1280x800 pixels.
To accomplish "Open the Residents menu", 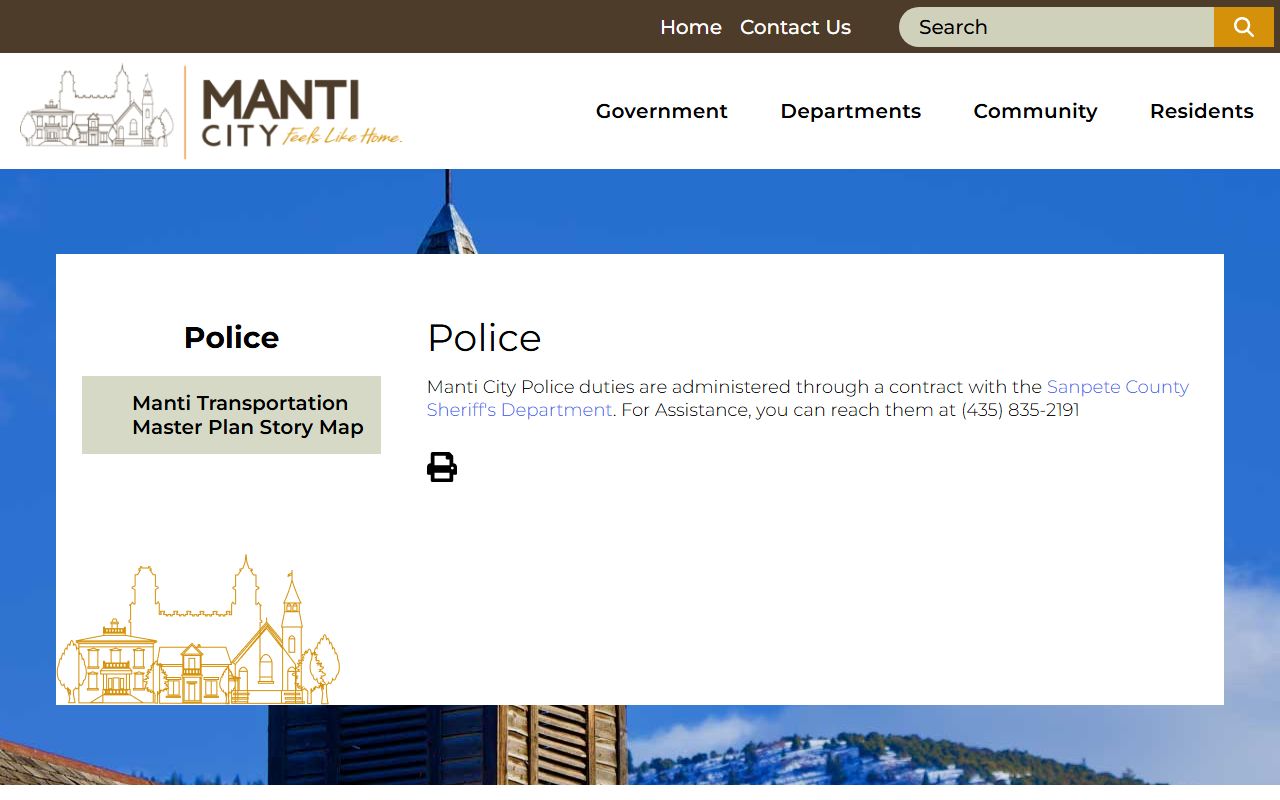I will [1202, 111].
